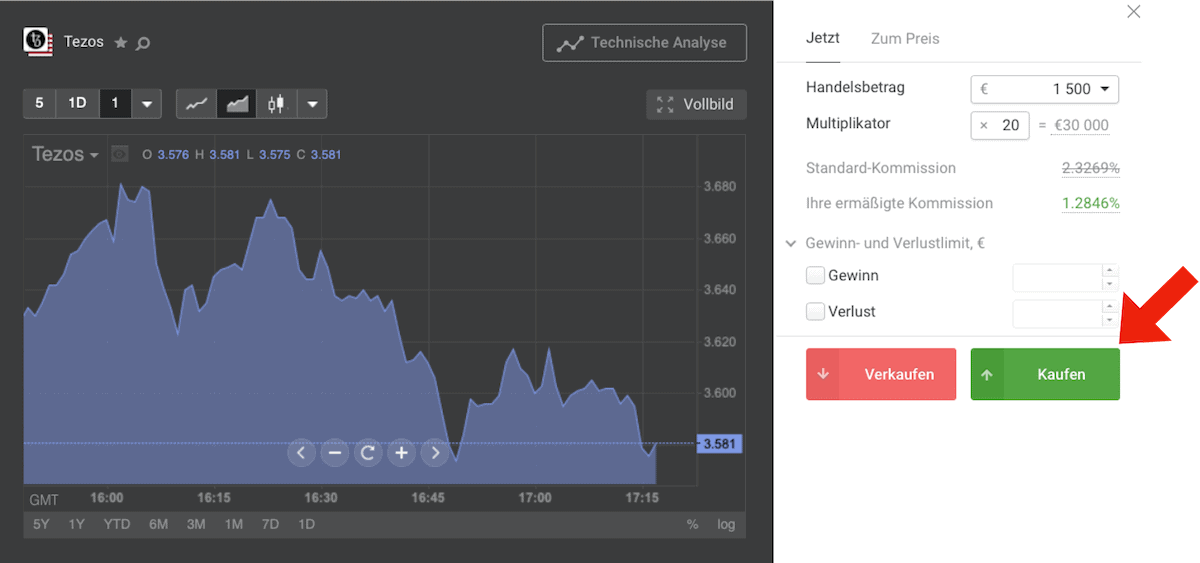The width and height of the screenshot is (1200, 563).
Task: Switch to the Zum Preis tab
Action: pyautogui.click(x=905, y=39)
